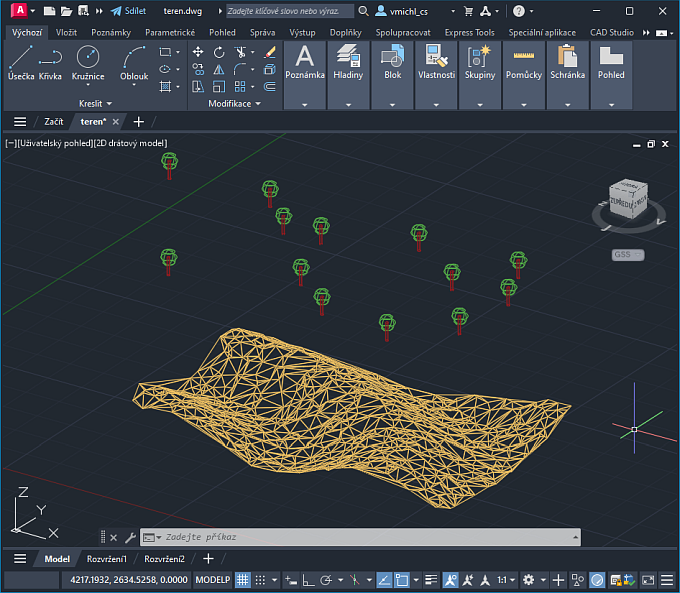Insert a Blok from the ribbon
The width and height of the screenshot is (680, 593).
point(392,62)
